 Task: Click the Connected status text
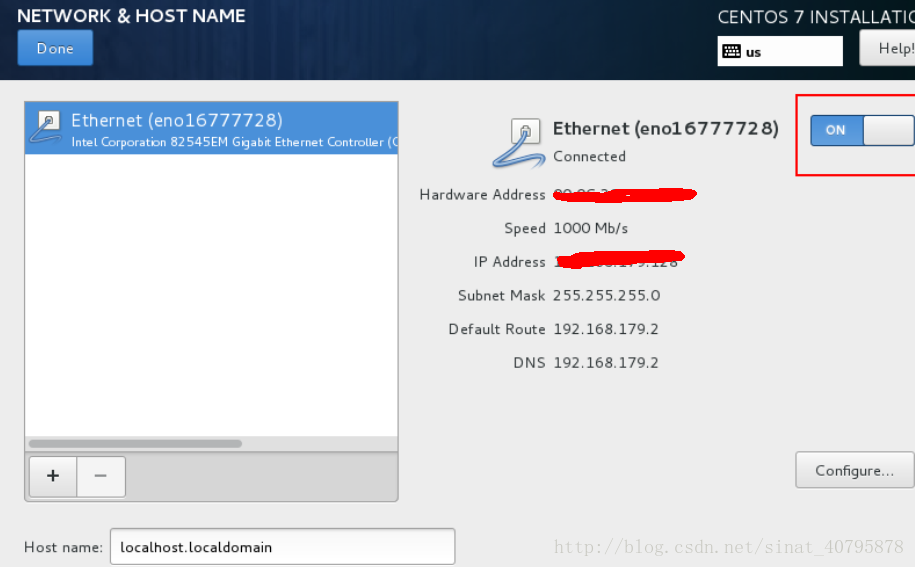589,156
